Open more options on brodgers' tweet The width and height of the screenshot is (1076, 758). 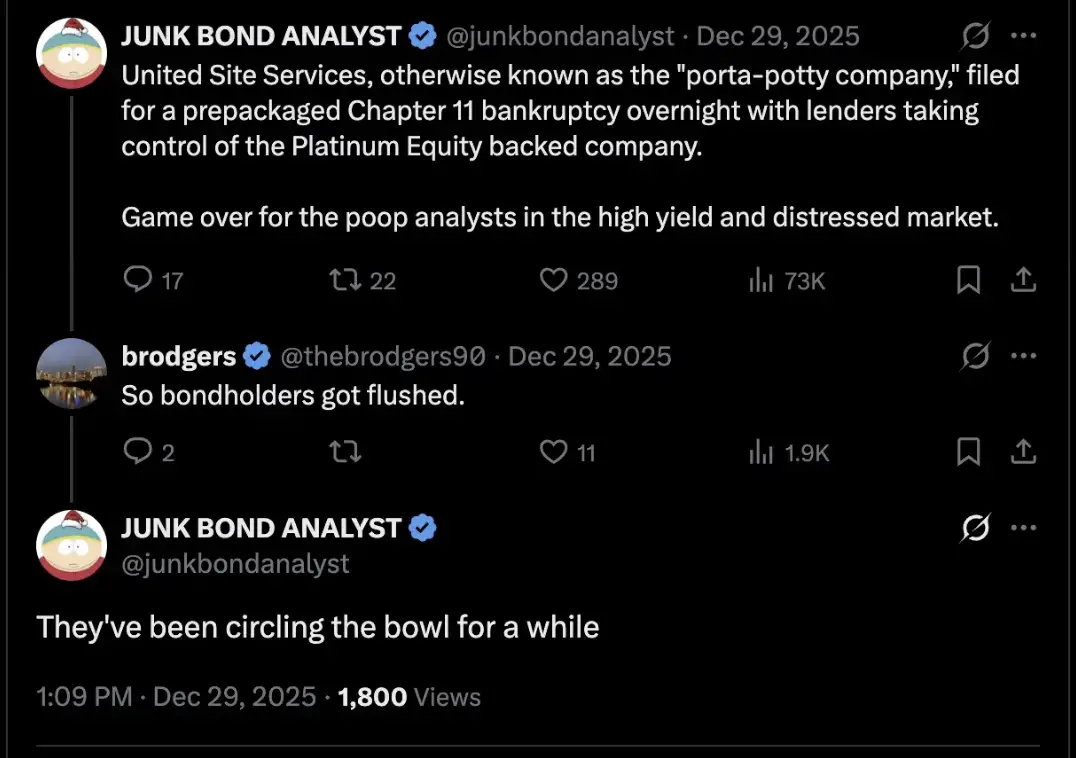1023,355
